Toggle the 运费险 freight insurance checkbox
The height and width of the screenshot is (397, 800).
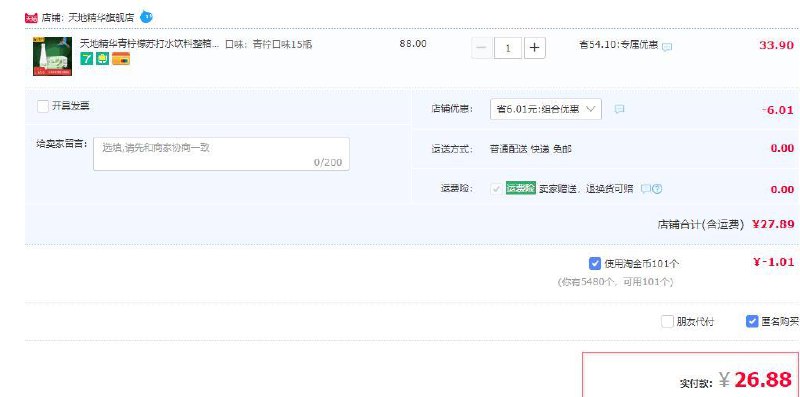click(495, 189)
